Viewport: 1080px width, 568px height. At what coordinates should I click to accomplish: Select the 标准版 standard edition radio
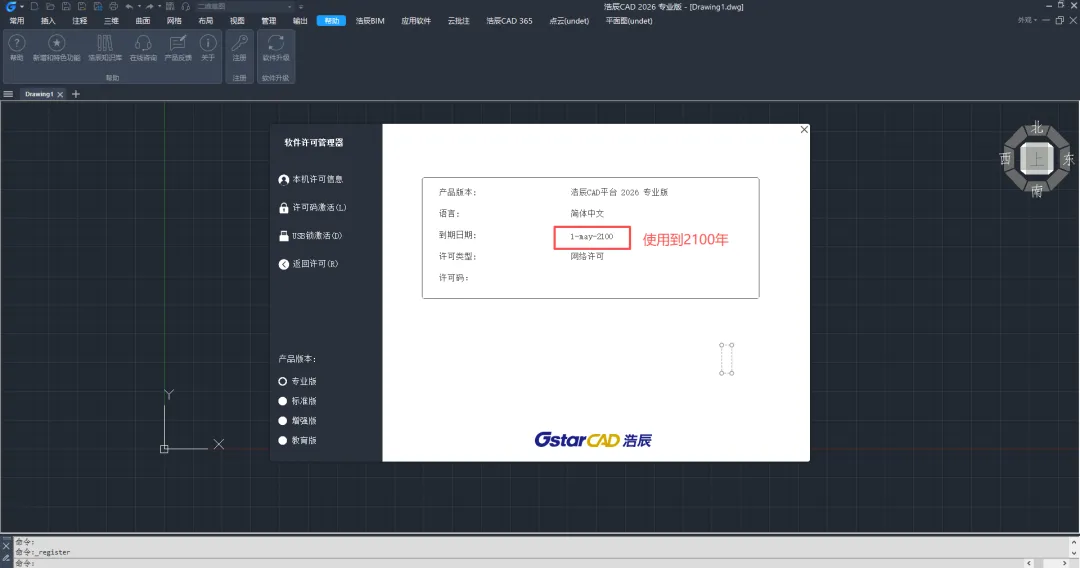pos(282,401)
